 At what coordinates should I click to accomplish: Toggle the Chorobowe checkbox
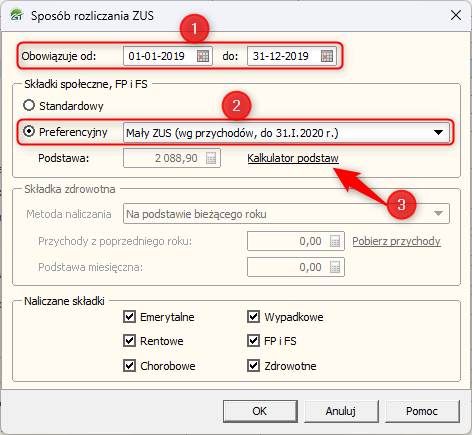click(x=129, y=366)
